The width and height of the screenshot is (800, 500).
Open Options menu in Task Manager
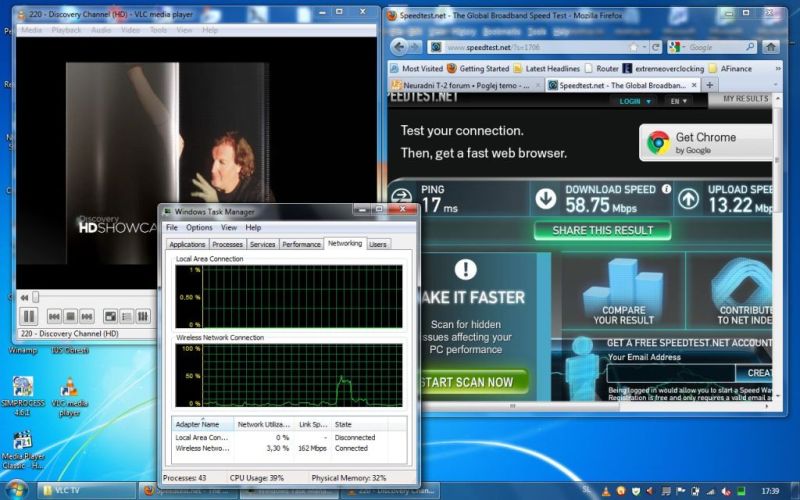[x=199, y=227]
